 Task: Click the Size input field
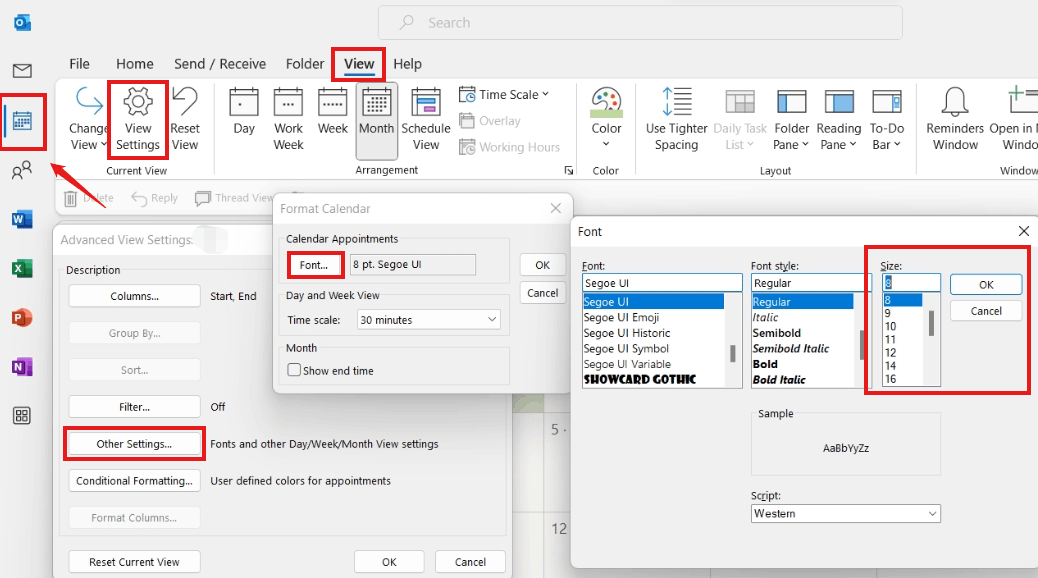point(911,283)
